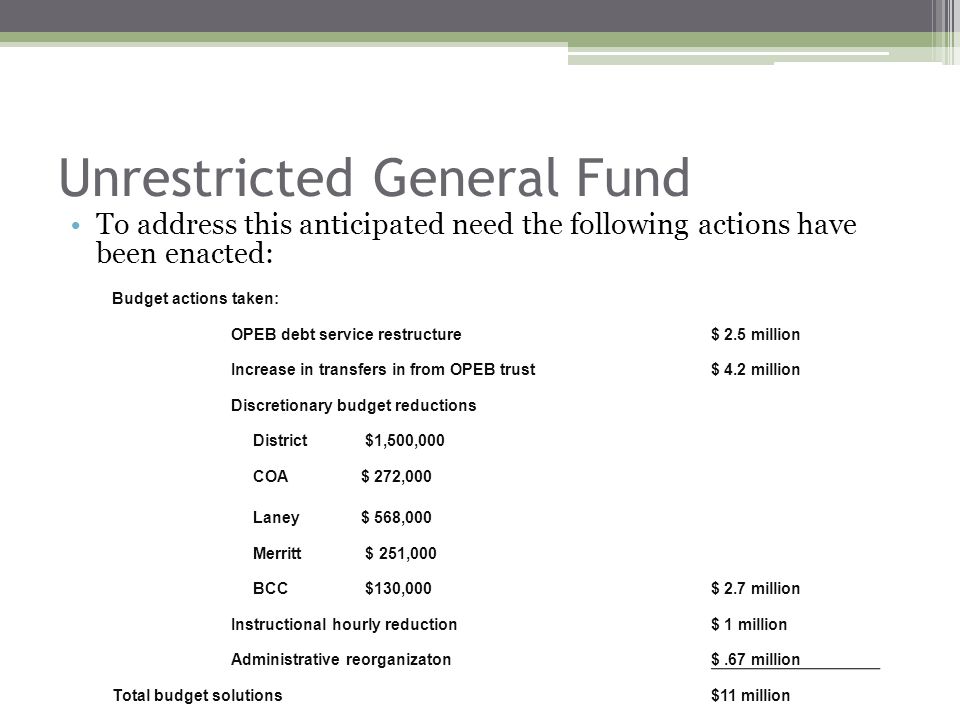Select the '$ 2.7 million' subtotal
Screen dimensions: 960x720
[x=756, y=588]
